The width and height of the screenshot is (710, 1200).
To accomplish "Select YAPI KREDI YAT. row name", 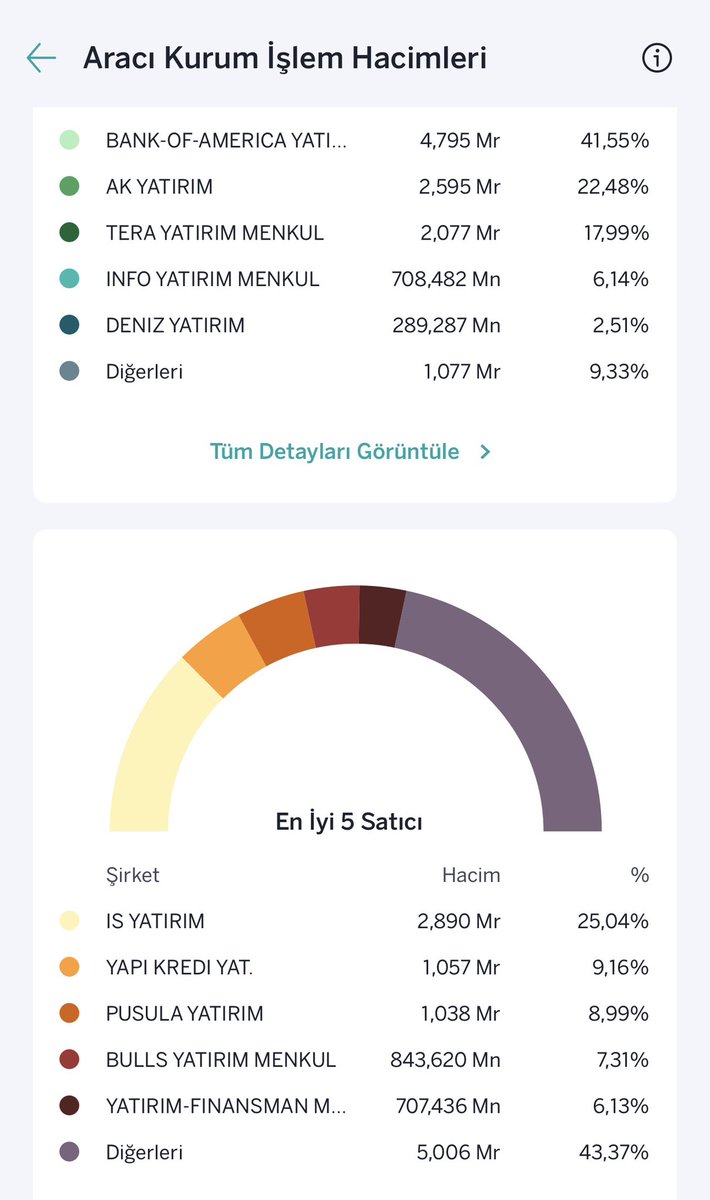I will [x=179, y=967].
